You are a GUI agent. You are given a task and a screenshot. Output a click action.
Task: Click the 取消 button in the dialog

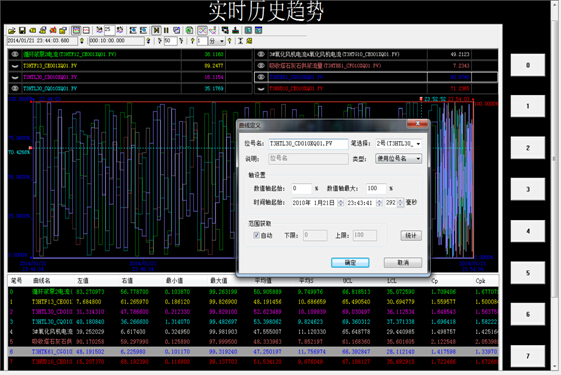pos(403,263)
